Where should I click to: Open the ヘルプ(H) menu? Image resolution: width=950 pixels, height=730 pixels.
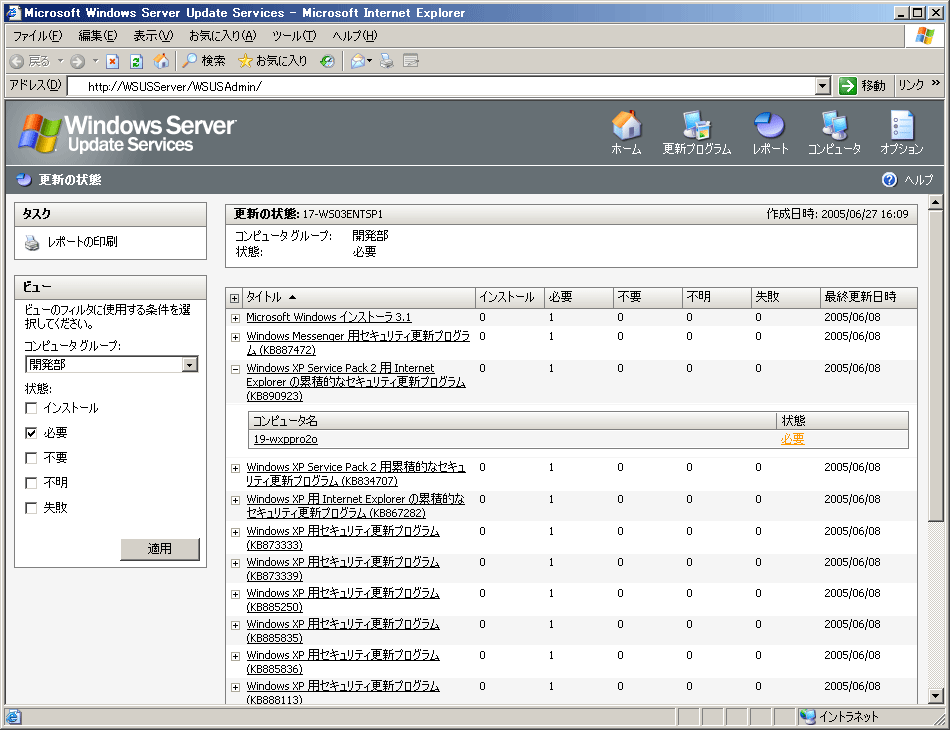pyautogui.click(x=354, y=36)
